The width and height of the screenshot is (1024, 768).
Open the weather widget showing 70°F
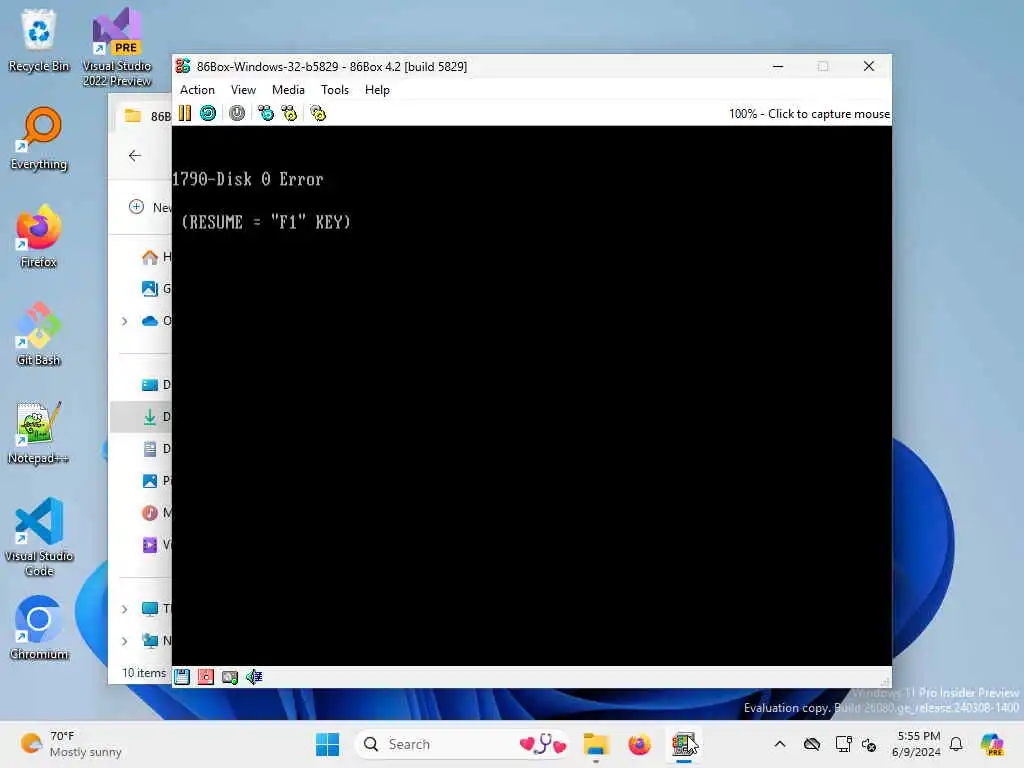[x=71, y=744]
